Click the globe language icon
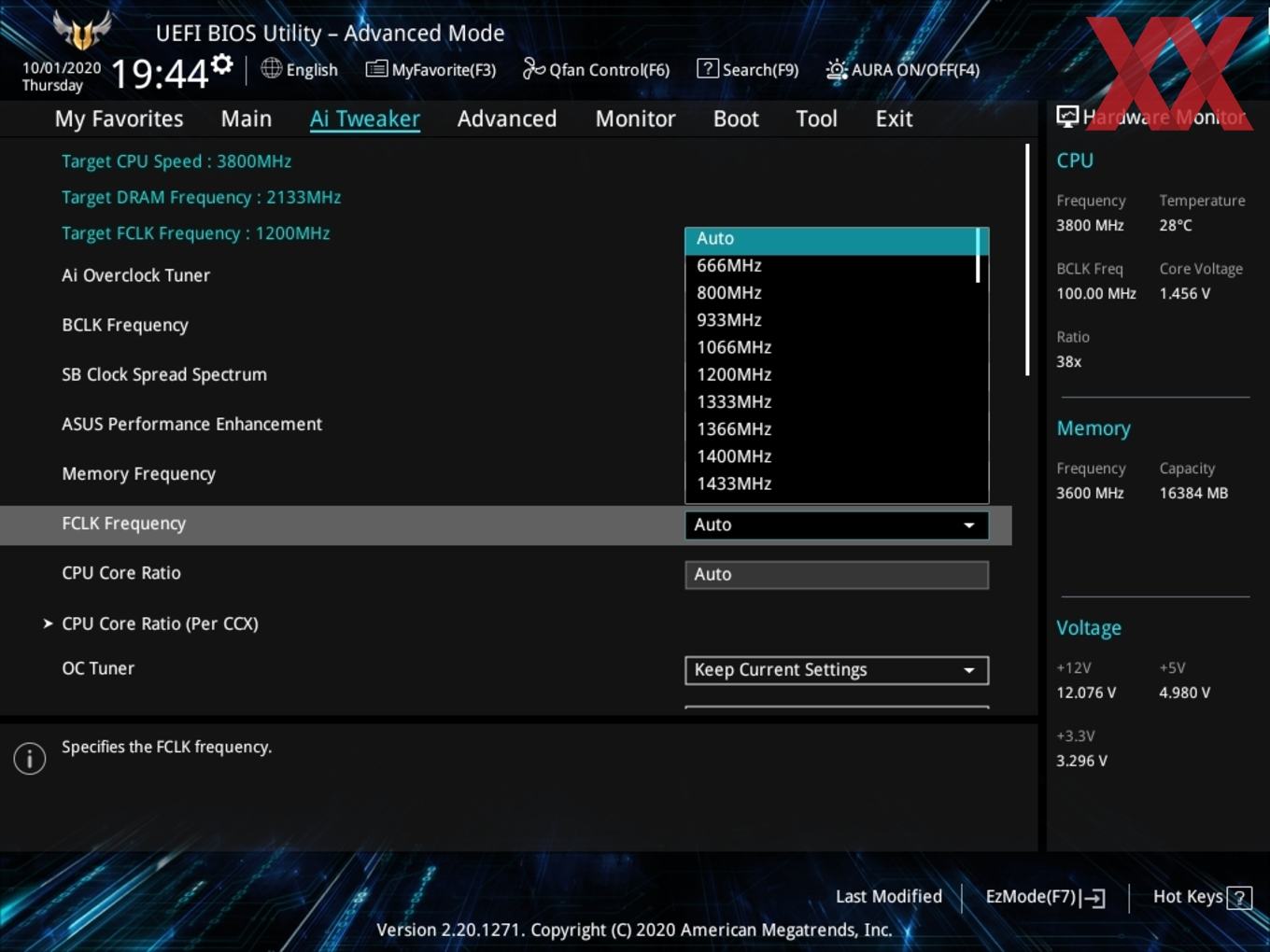Screen dimensions: 1270x952 (271, 68)
